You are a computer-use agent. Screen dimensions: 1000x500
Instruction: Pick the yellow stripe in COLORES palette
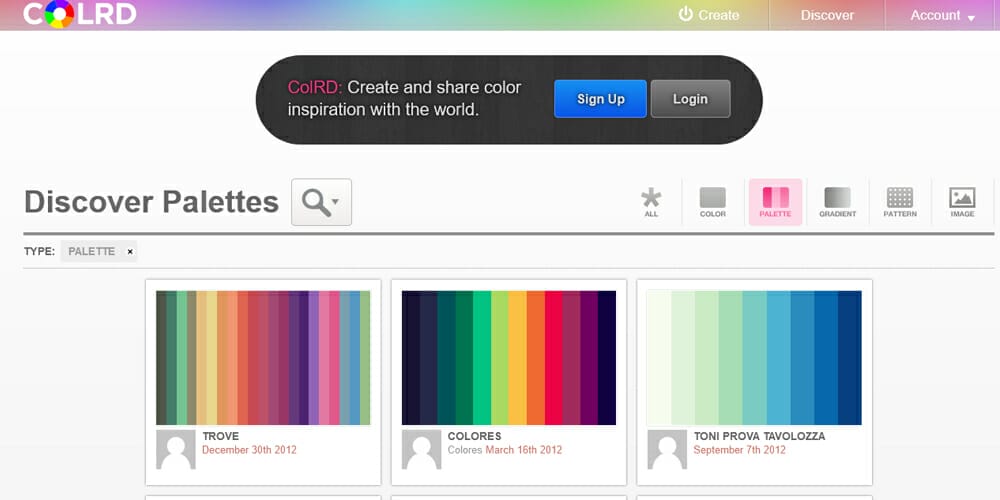pos(517,358)
